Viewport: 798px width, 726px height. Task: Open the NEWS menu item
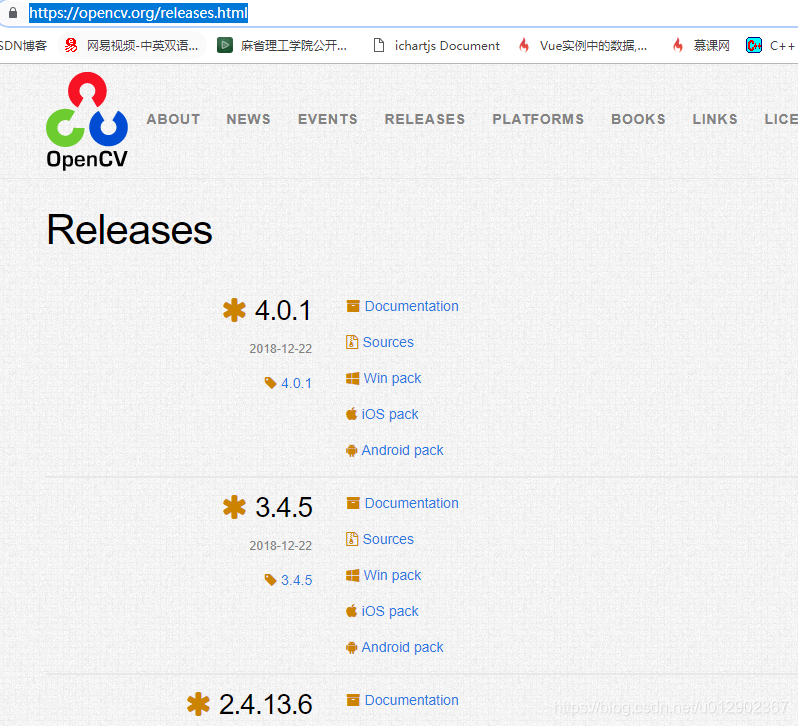(248, 119)
